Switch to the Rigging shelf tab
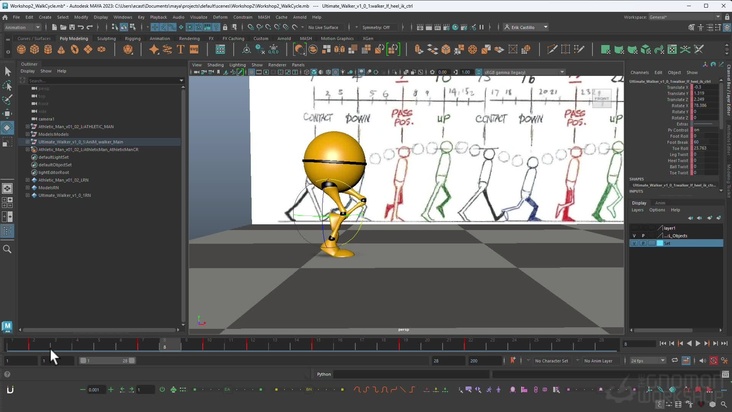732x412 pixels. [x=133, y=38]
